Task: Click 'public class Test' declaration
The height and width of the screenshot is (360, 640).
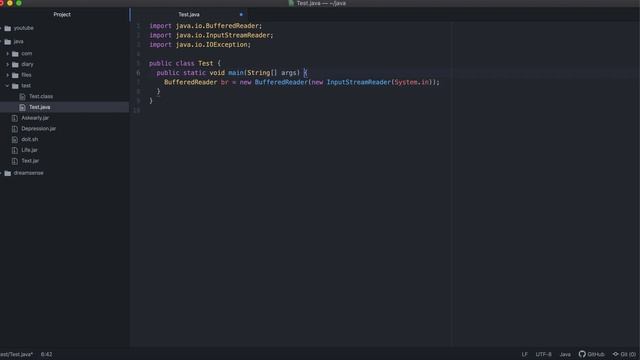Action: tap(181, 64)
